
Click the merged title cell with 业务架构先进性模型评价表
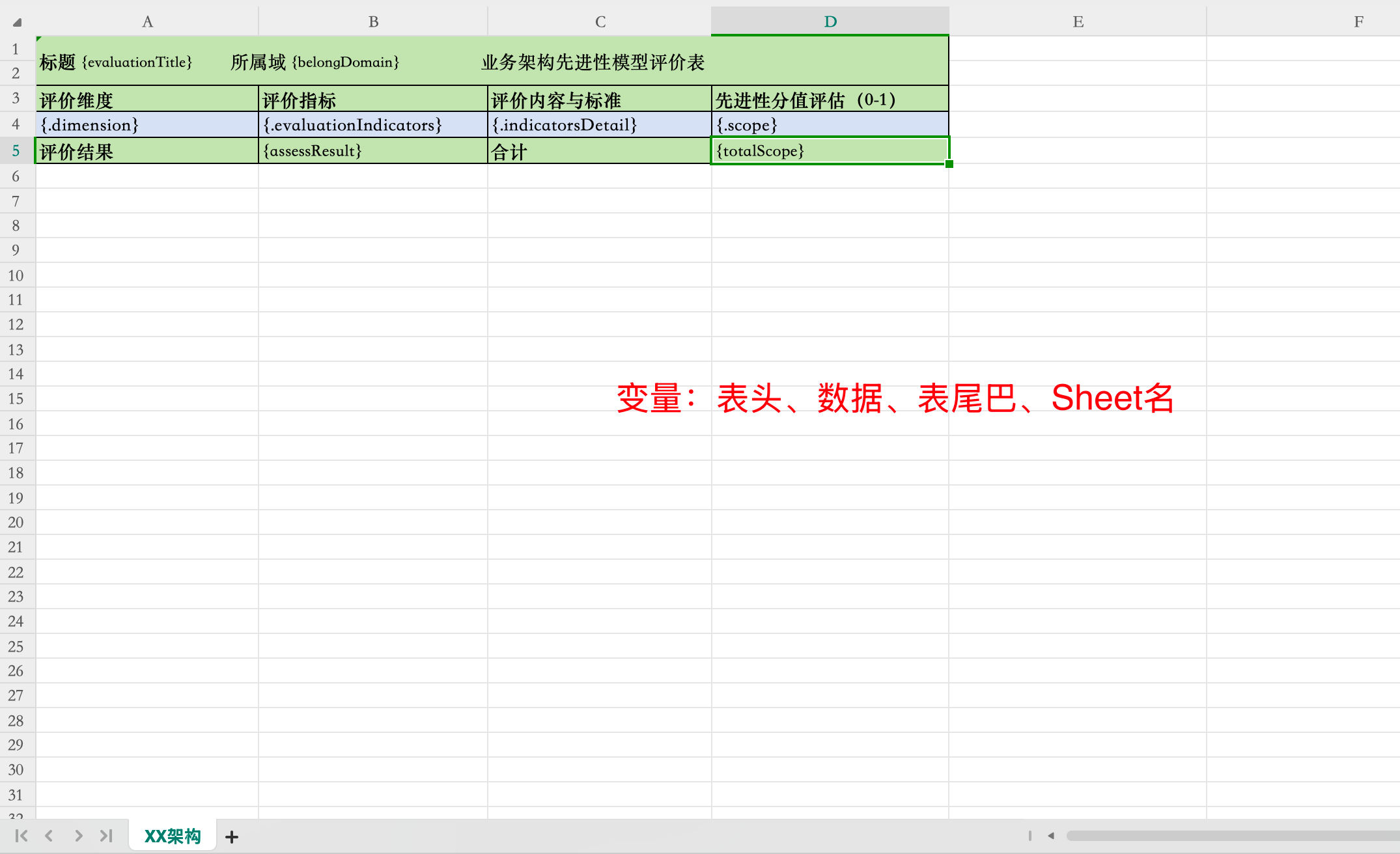[593, 62]
